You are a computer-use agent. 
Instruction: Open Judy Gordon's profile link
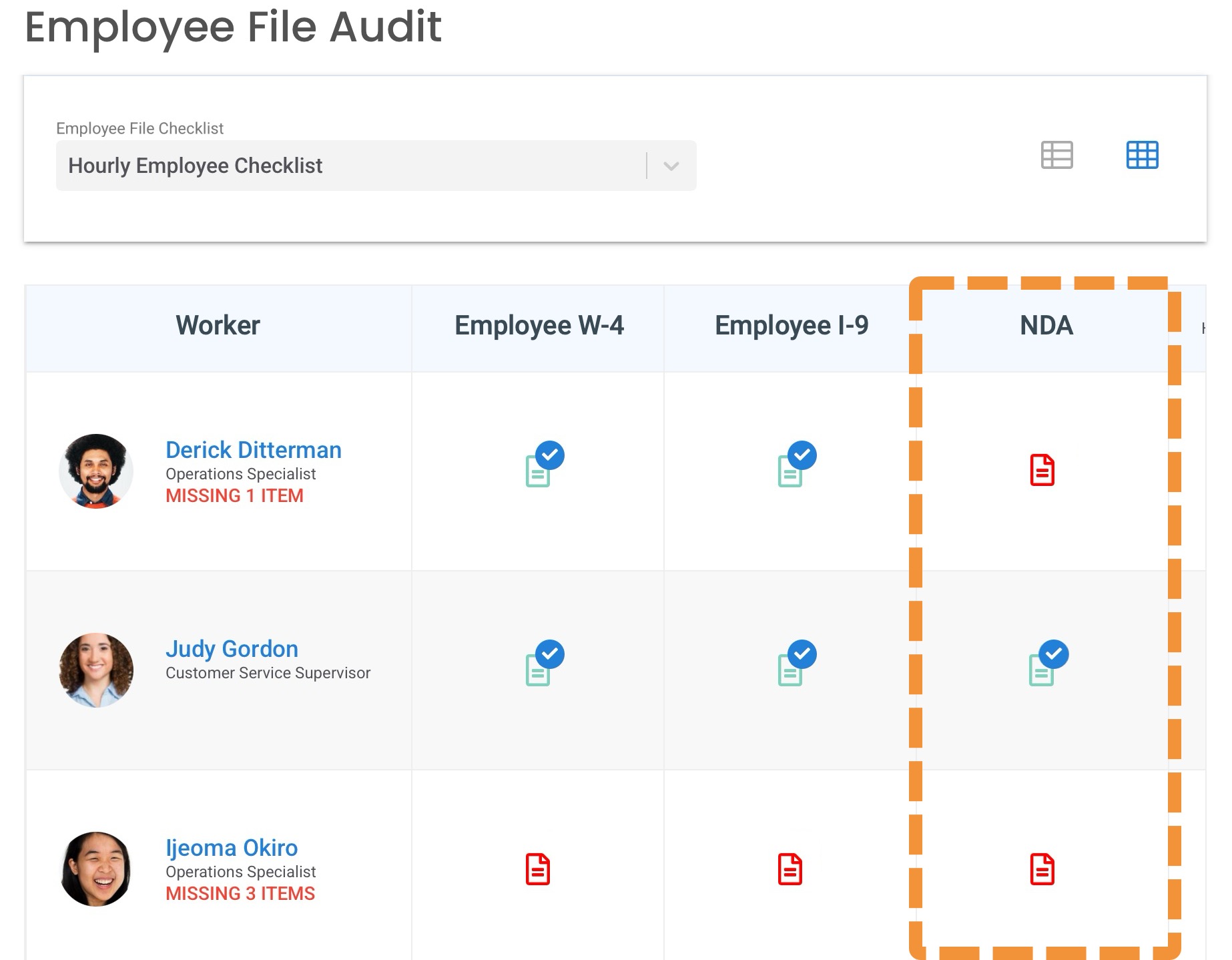coord(232,649)
